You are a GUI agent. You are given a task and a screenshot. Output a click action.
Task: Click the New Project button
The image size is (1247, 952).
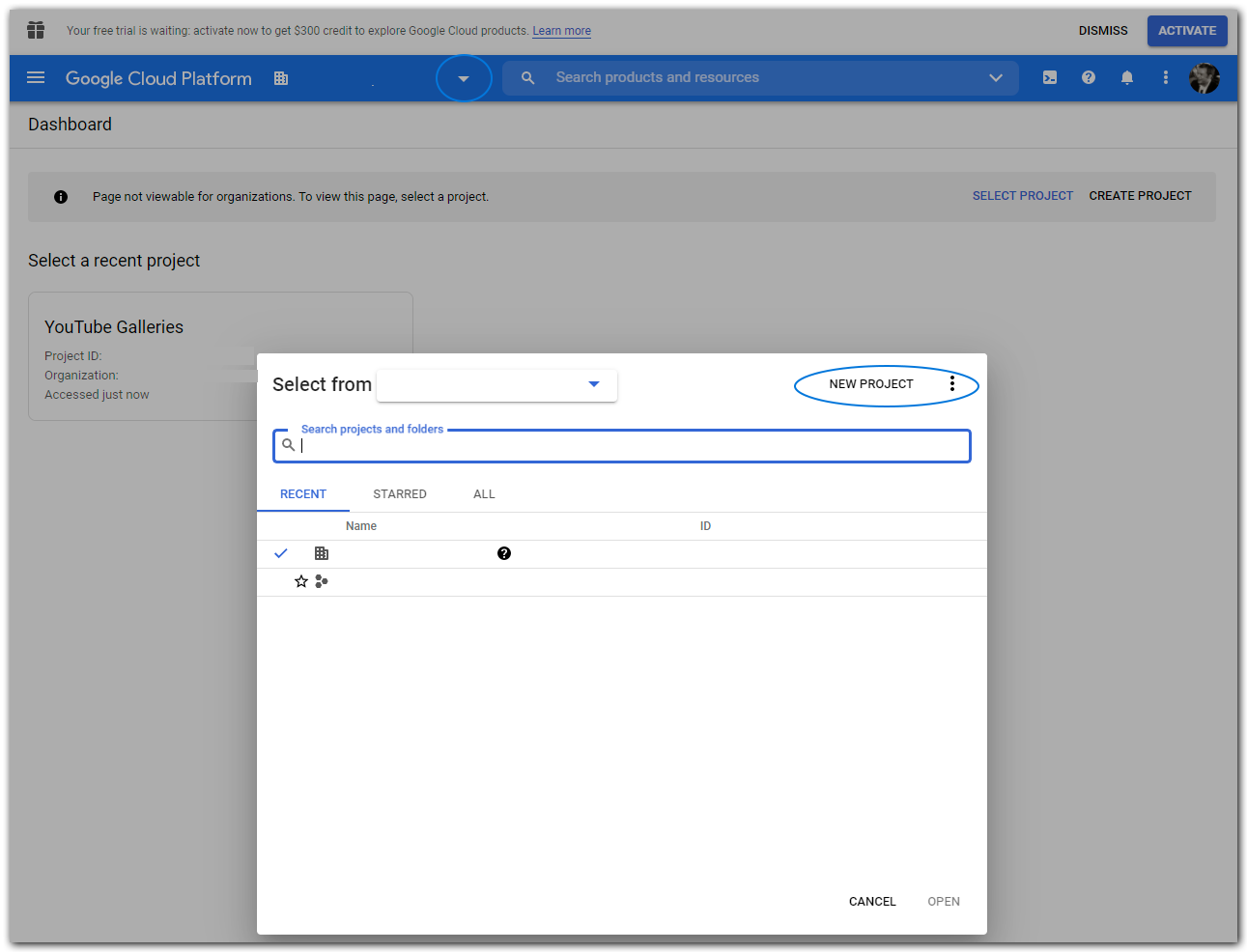pos(870,384)
